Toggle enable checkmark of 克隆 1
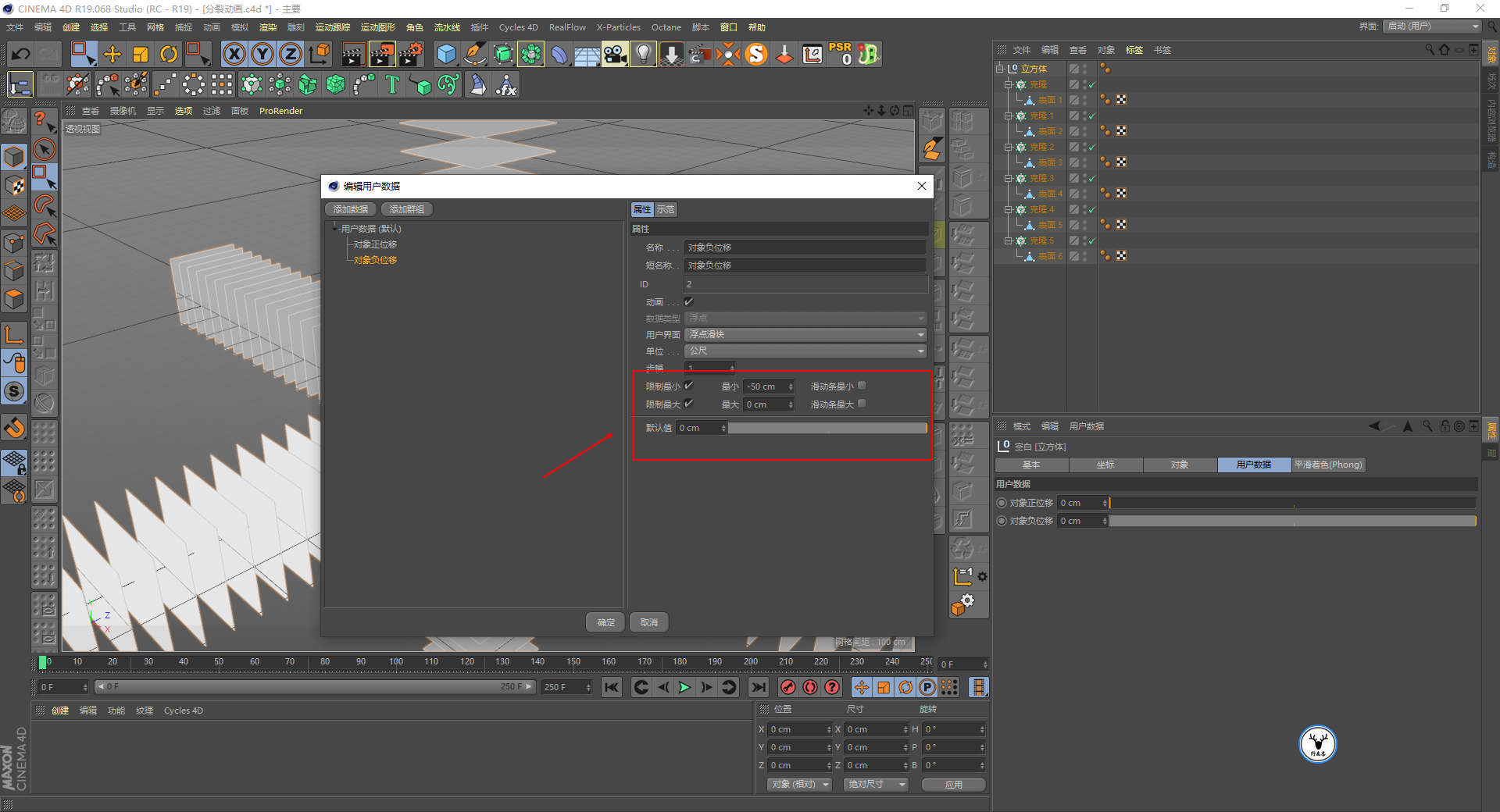Image resolution: width=1500 pixels, height=812 pixels. 1092,116
